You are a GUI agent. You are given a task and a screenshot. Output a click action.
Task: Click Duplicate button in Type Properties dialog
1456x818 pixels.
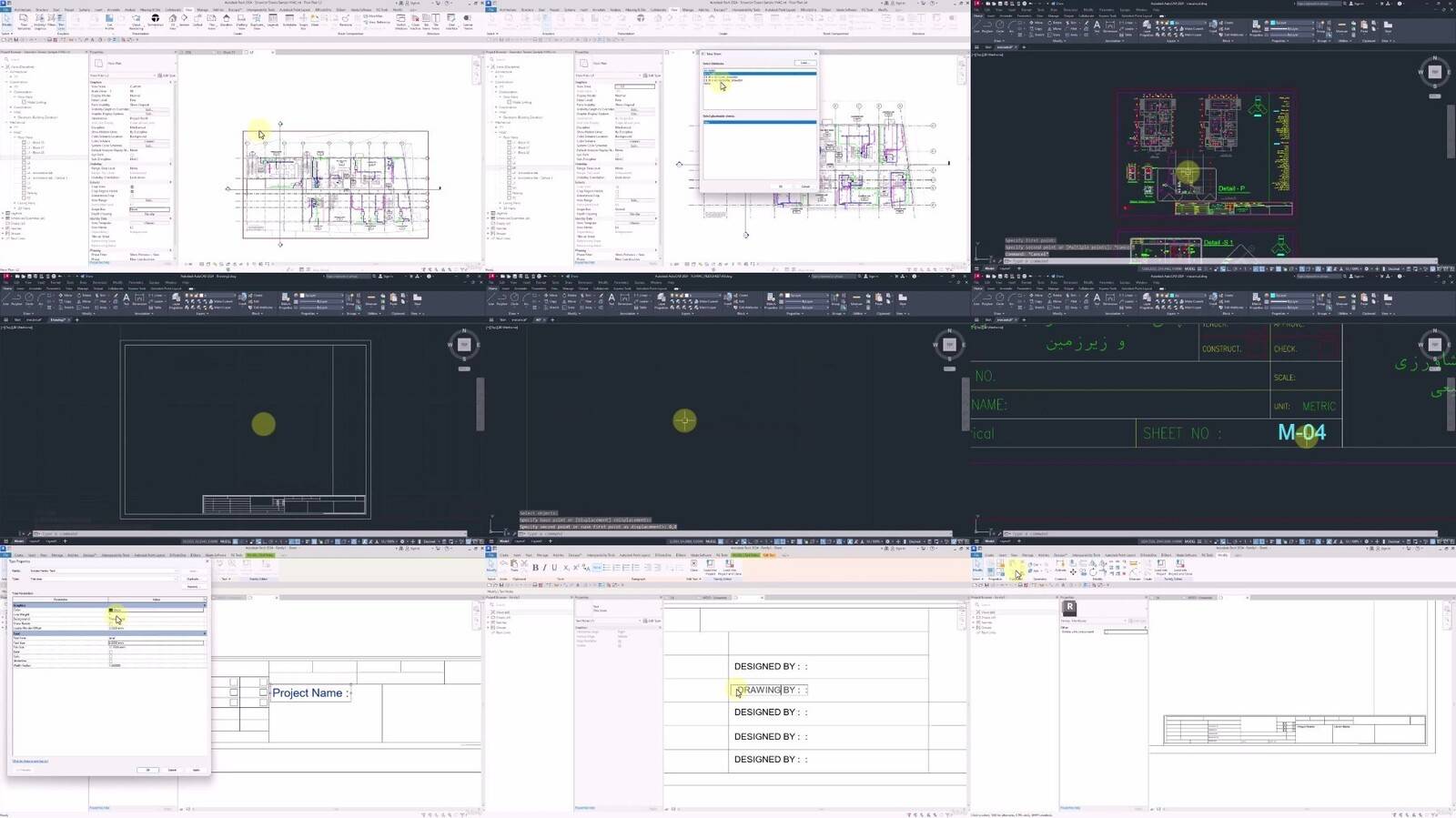point(193,579)
